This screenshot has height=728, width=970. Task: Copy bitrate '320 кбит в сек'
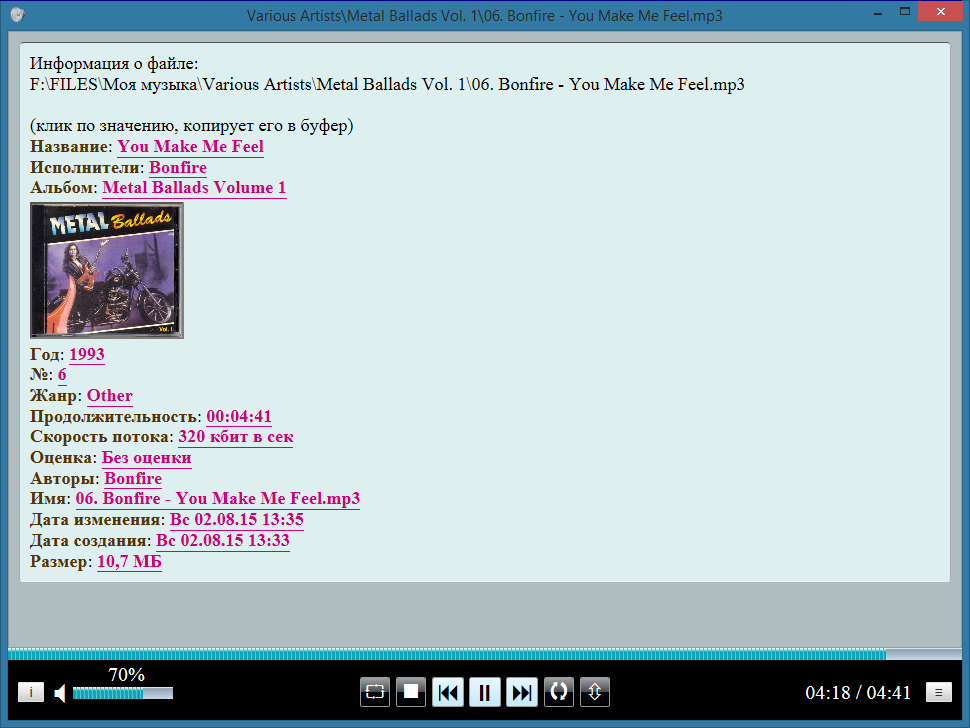(236, 437)
